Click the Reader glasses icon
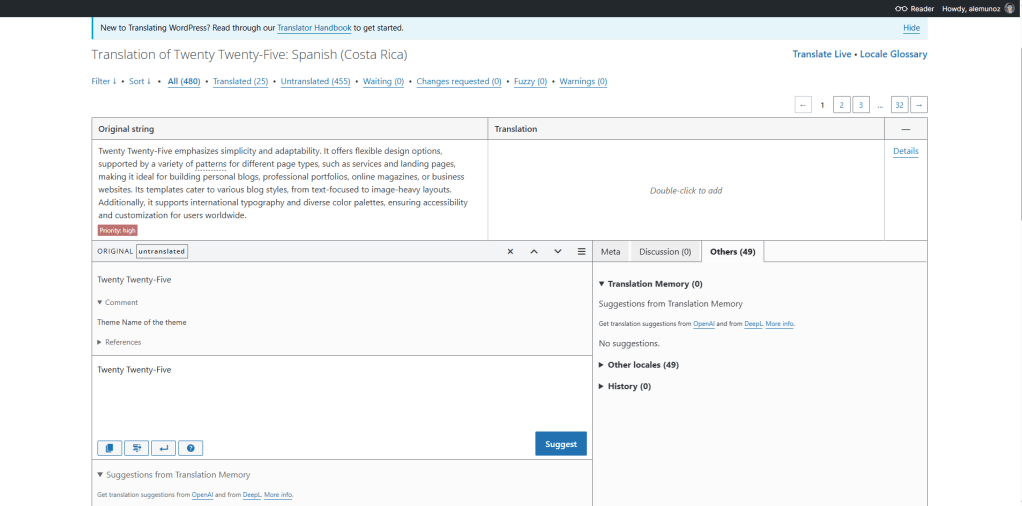Screen dimensions: 1022x506 coord(901,8)
